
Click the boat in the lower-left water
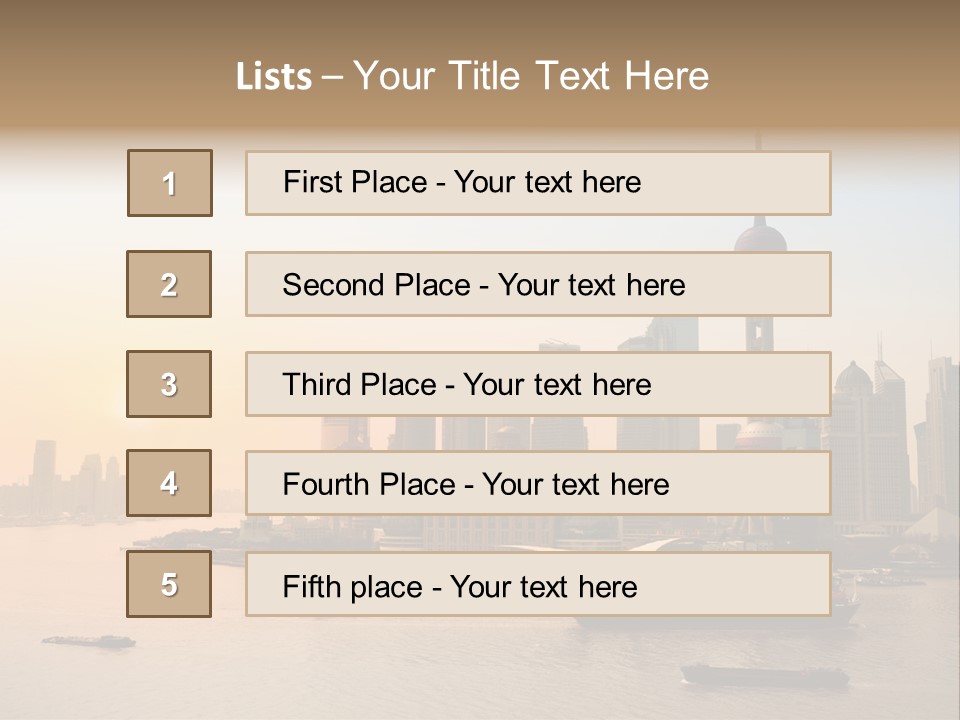89,641
